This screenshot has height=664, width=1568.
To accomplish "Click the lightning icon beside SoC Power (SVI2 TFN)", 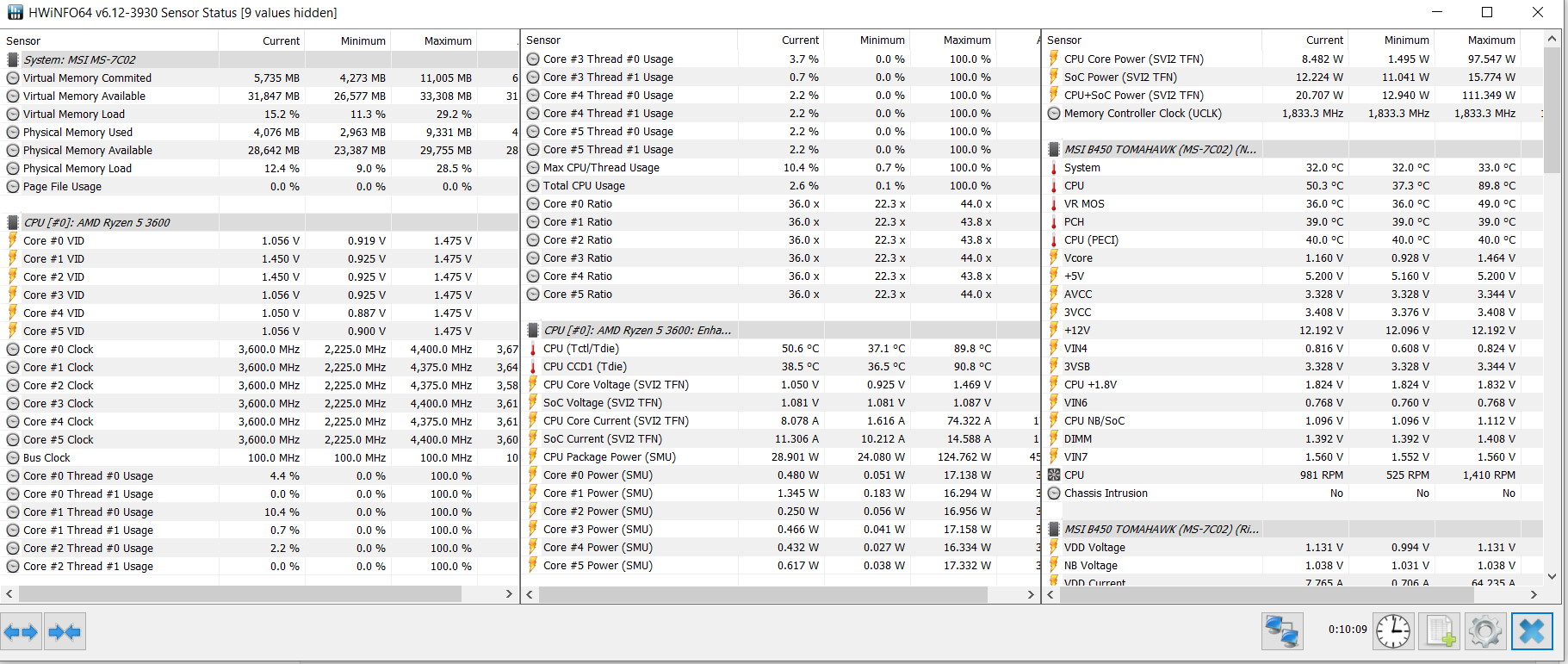I will (x=1054, y=78).
